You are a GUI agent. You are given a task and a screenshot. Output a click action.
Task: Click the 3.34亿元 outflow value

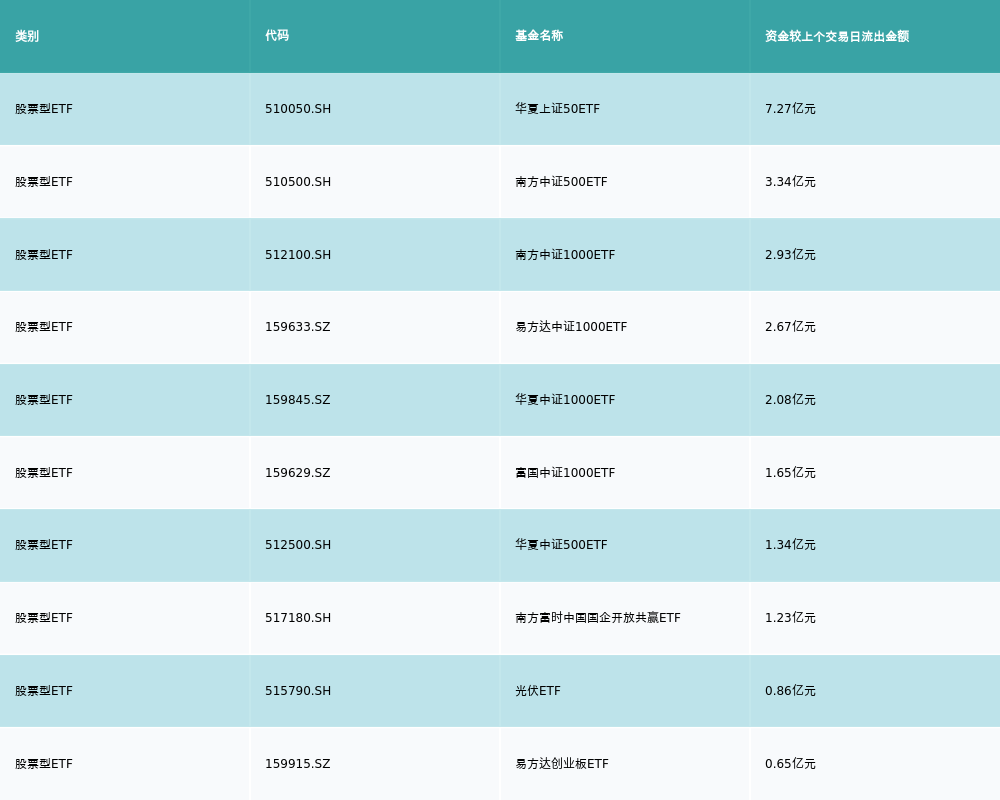point(790,182)
